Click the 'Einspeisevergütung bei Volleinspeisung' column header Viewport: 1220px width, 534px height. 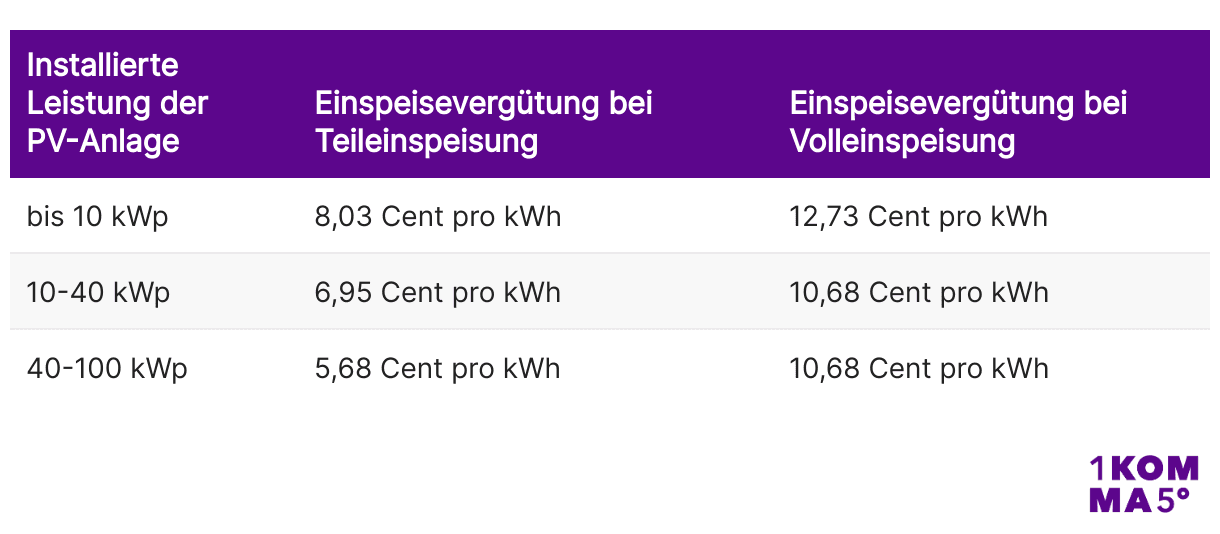click(x=958, y=122)
